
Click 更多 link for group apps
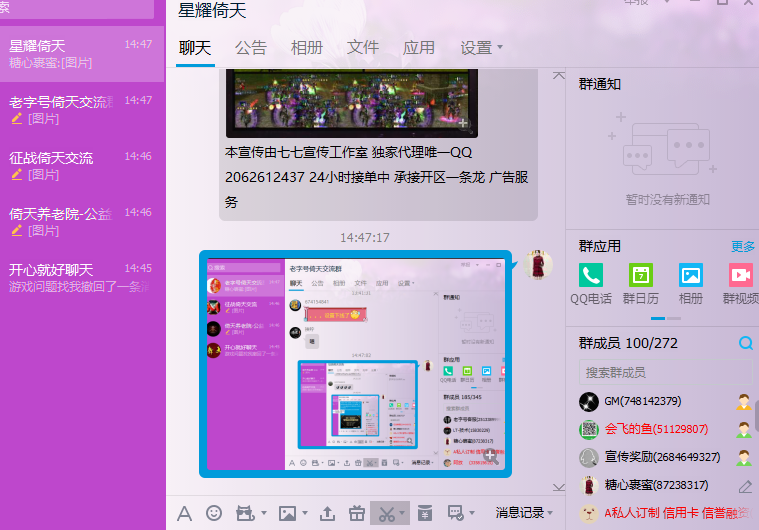[743, 246]
